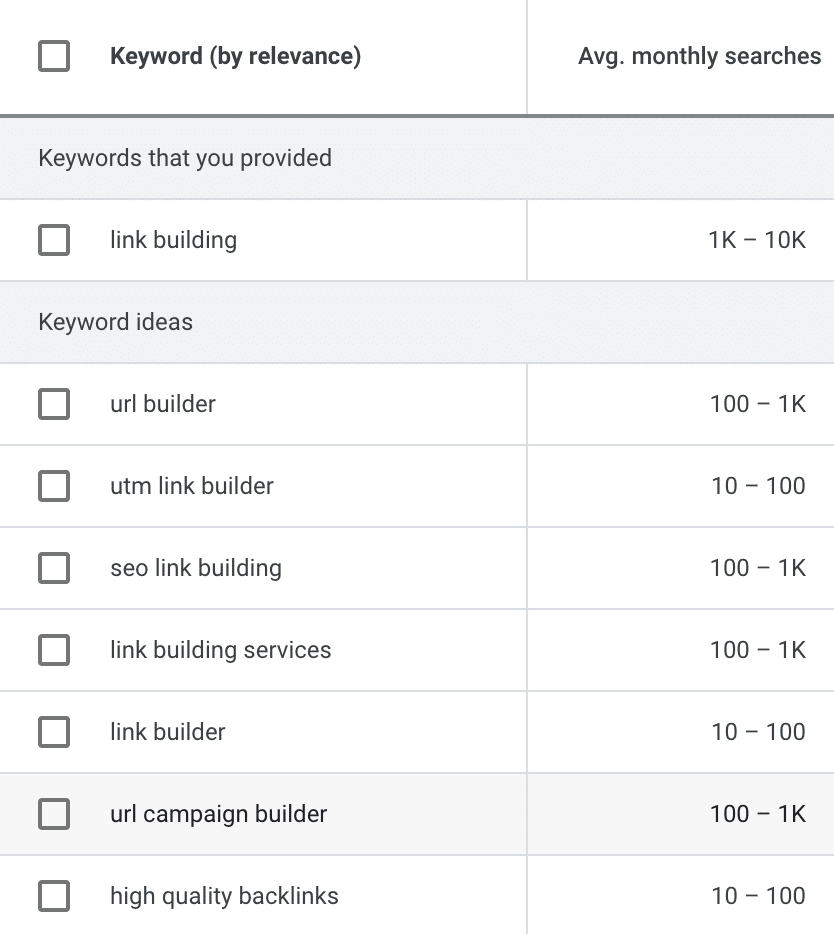Click link building services keyword
This screenshot has height=934, width=834.
220,650
